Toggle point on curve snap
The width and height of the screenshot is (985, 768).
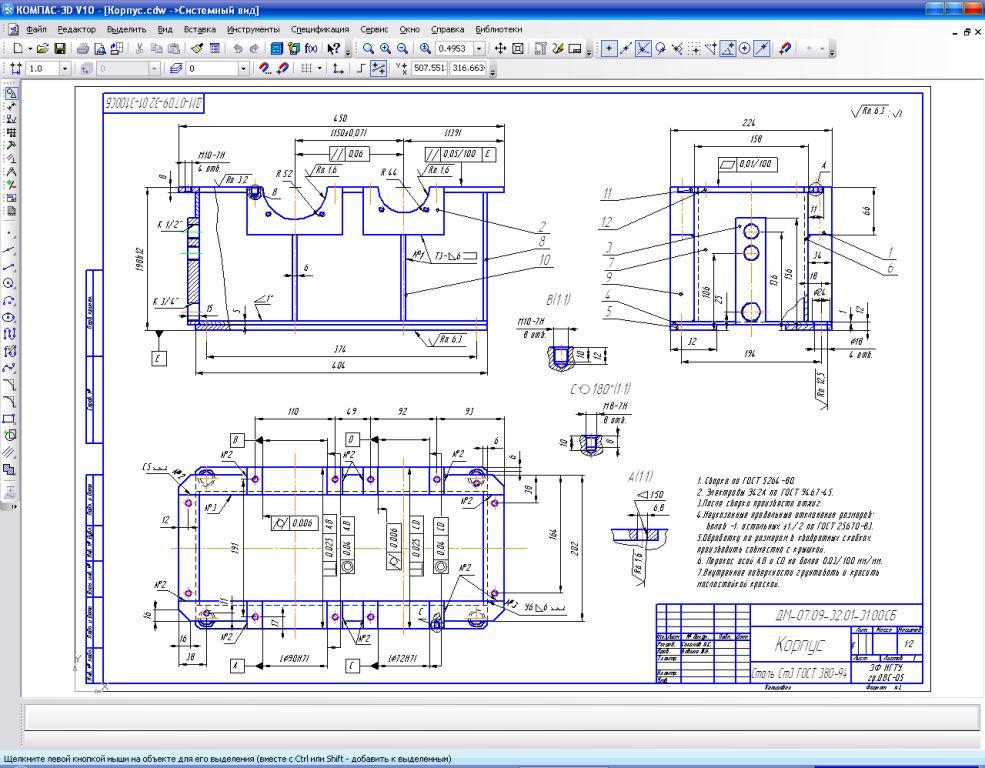pyautogui.click(x=761, y=48)
